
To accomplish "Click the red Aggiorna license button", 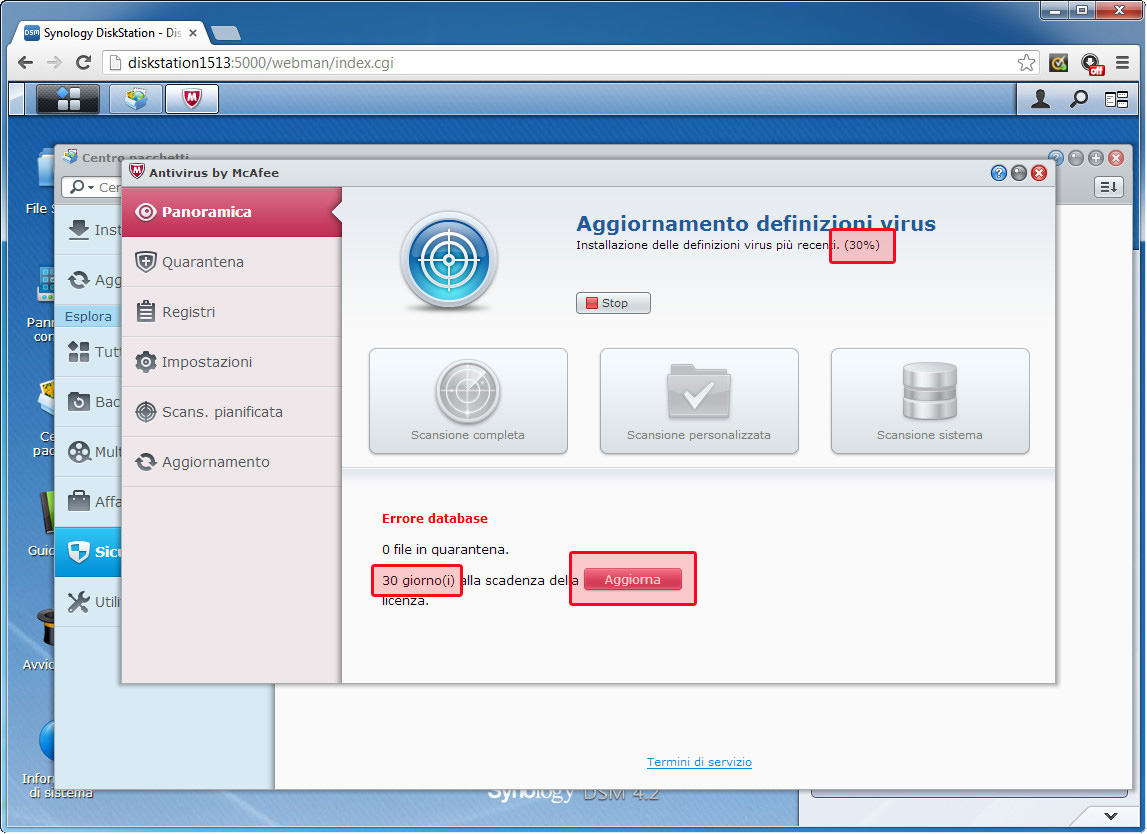I will (633, 579).
